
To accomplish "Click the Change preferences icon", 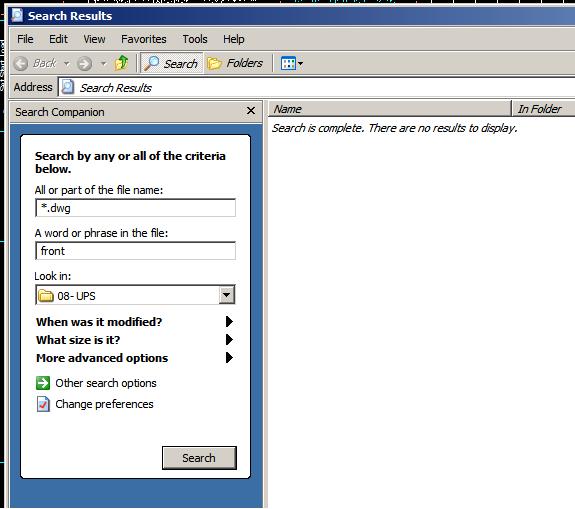I will click(43, 404).
